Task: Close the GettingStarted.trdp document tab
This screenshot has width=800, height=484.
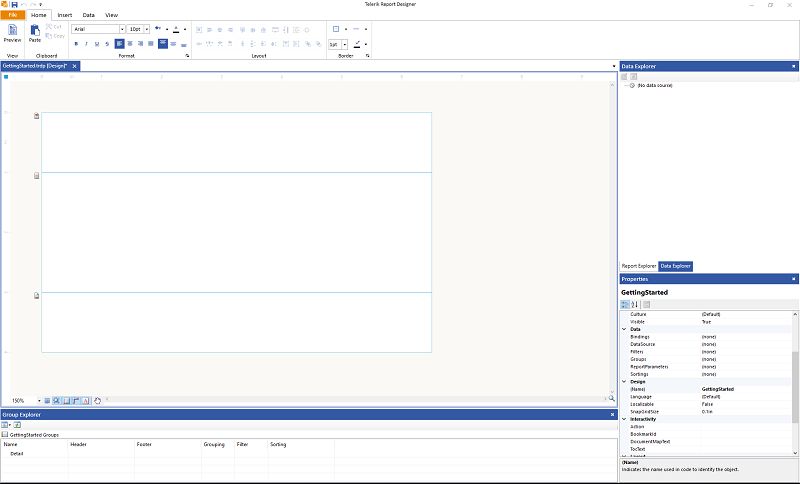Action: (x=74, y=66)
